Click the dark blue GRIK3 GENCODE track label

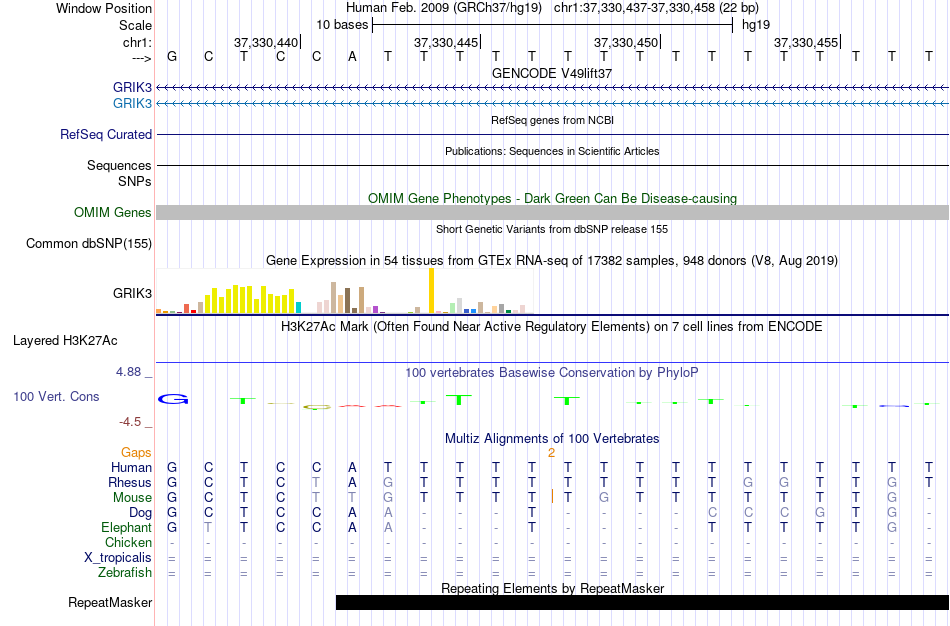click(132, 87)
